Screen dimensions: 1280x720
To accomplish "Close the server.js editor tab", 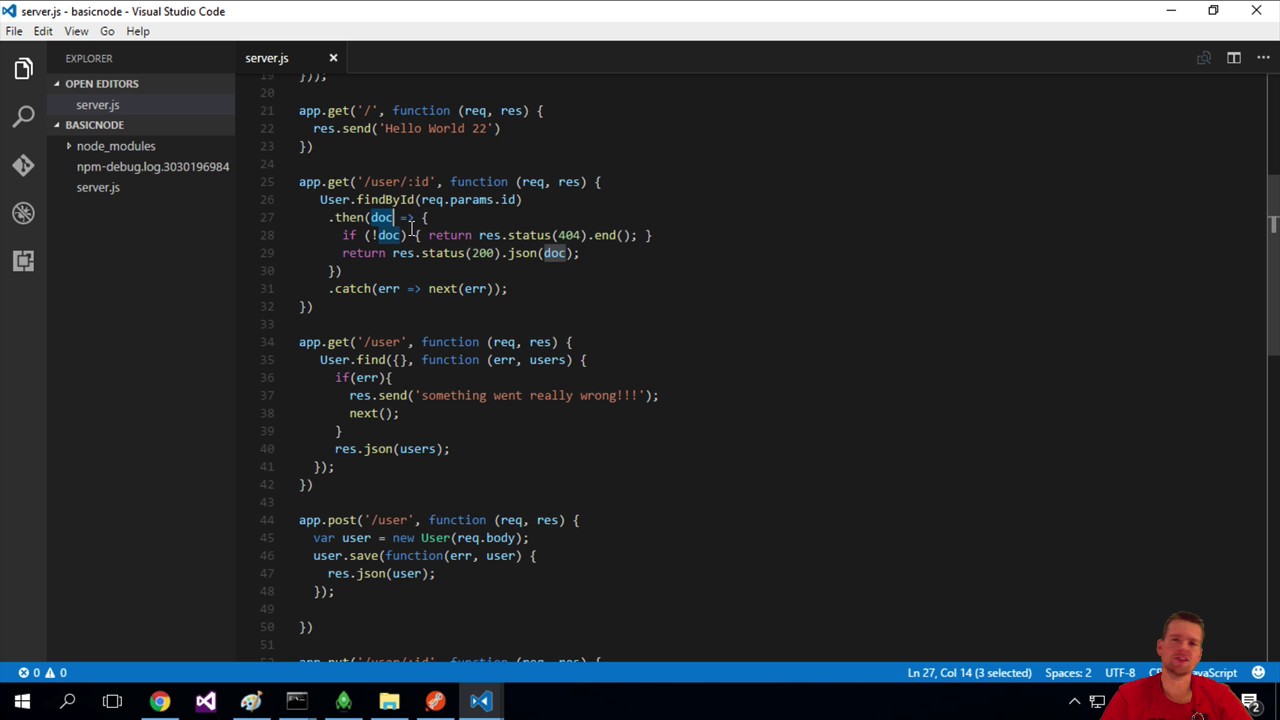I will pos(333,58).
